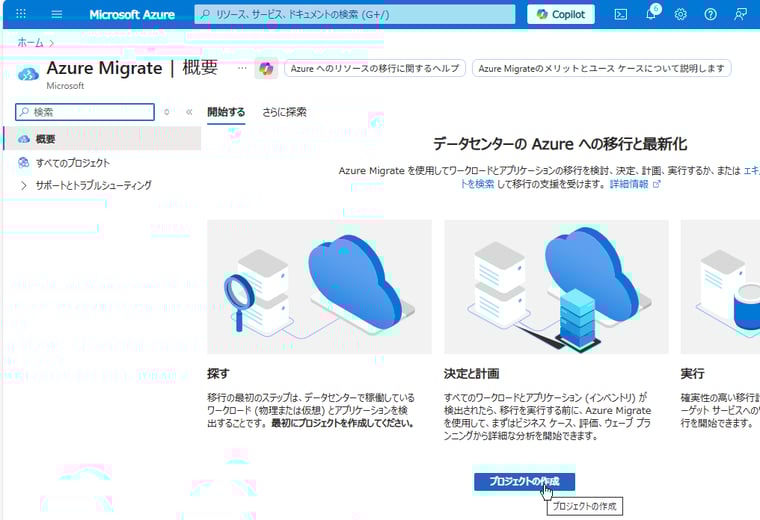The image size is (760, 520).
Task: Click the Microsoft Azure logo text
Action: click(132, 15)
